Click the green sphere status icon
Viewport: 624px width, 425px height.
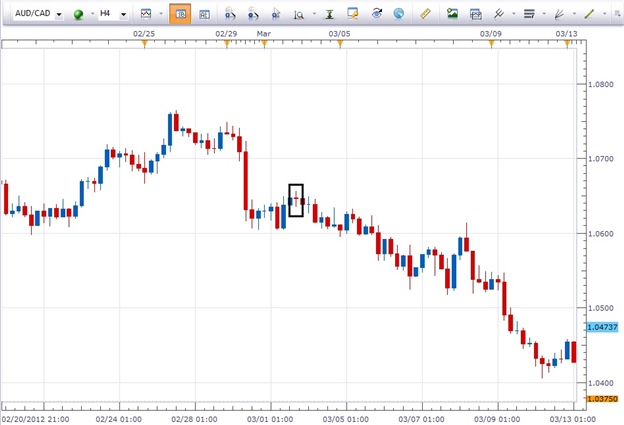click(x=78, y=14)
